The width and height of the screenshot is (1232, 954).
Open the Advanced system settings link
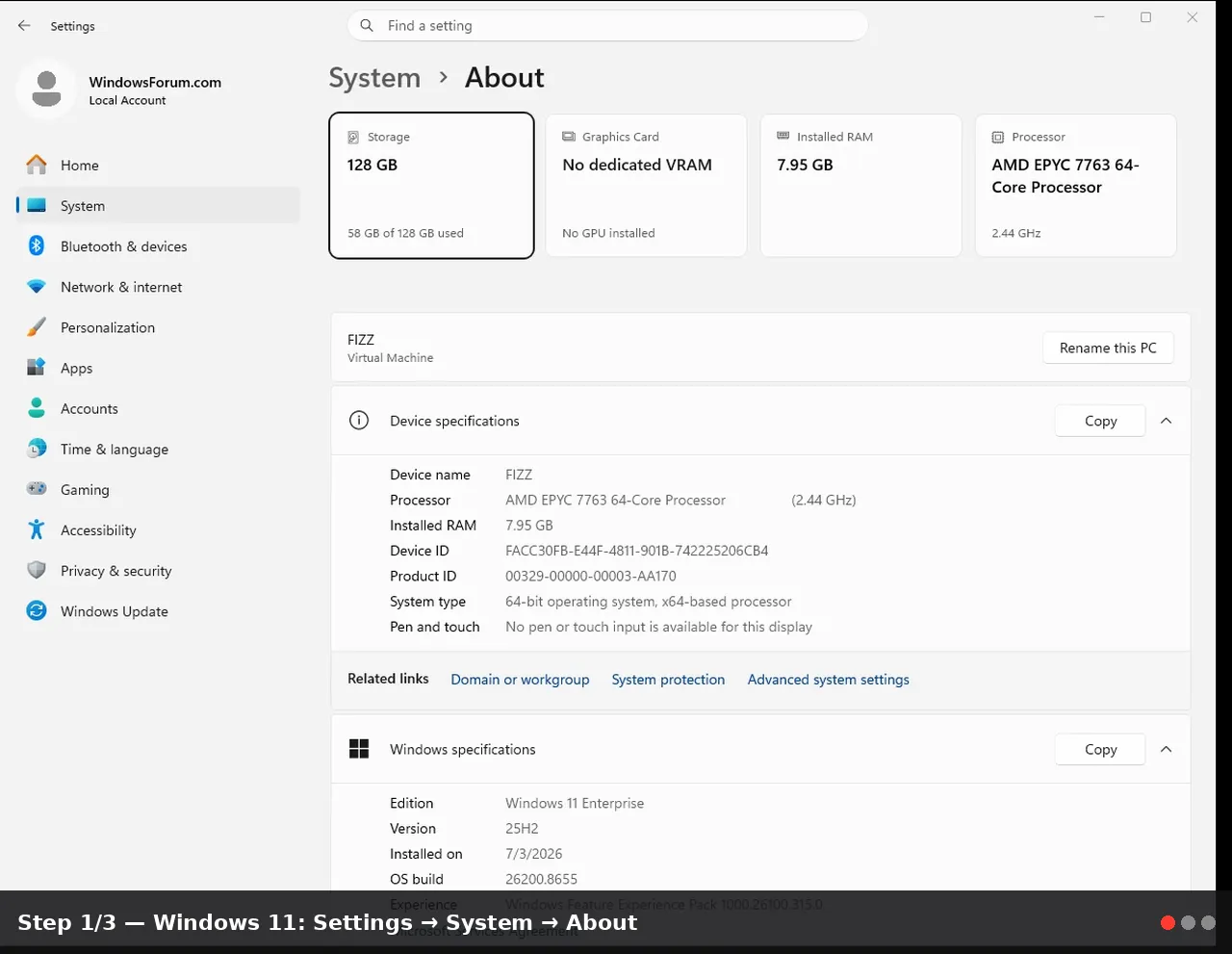coord(829,680)
